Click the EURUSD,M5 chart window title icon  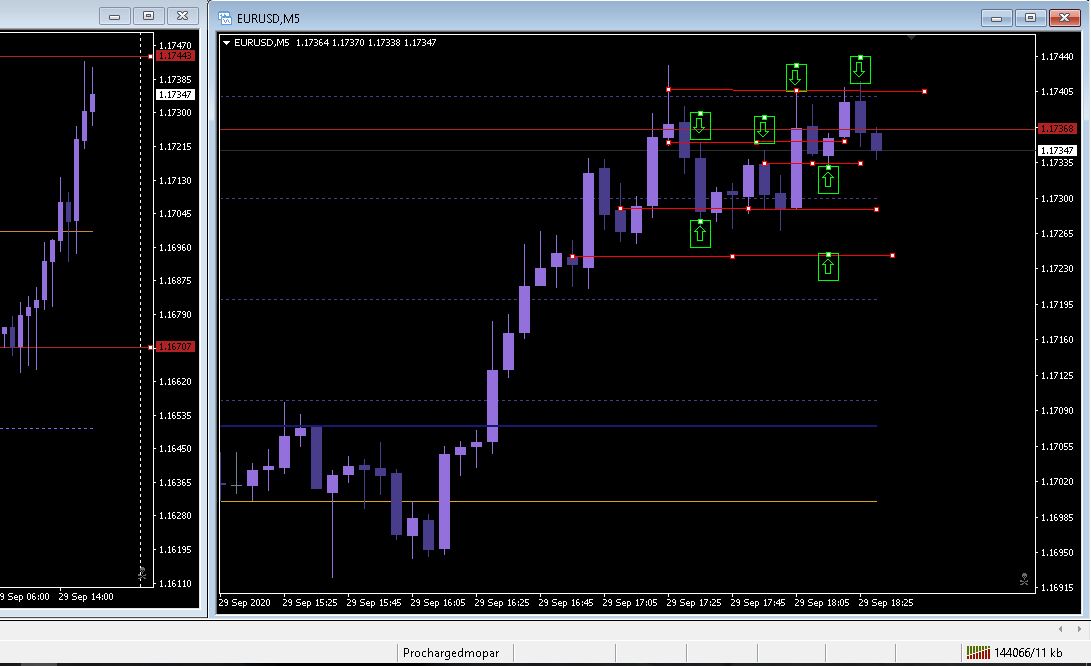(x=225, y=18)
